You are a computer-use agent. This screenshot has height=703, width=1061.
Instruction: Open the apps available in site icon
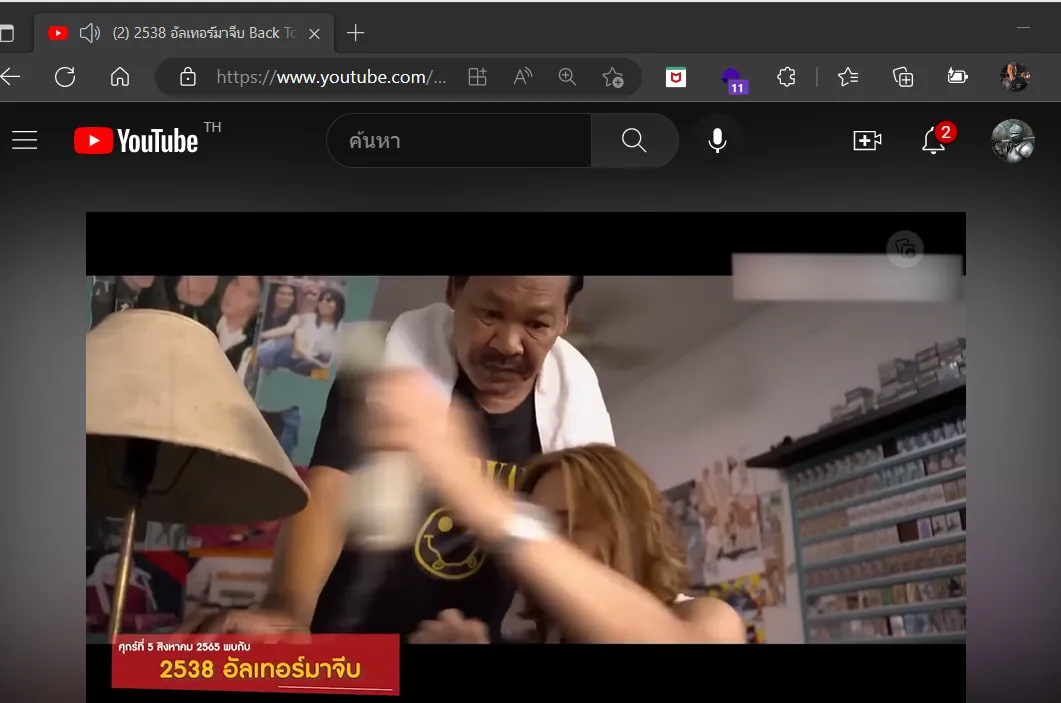(x=477, y=77)
